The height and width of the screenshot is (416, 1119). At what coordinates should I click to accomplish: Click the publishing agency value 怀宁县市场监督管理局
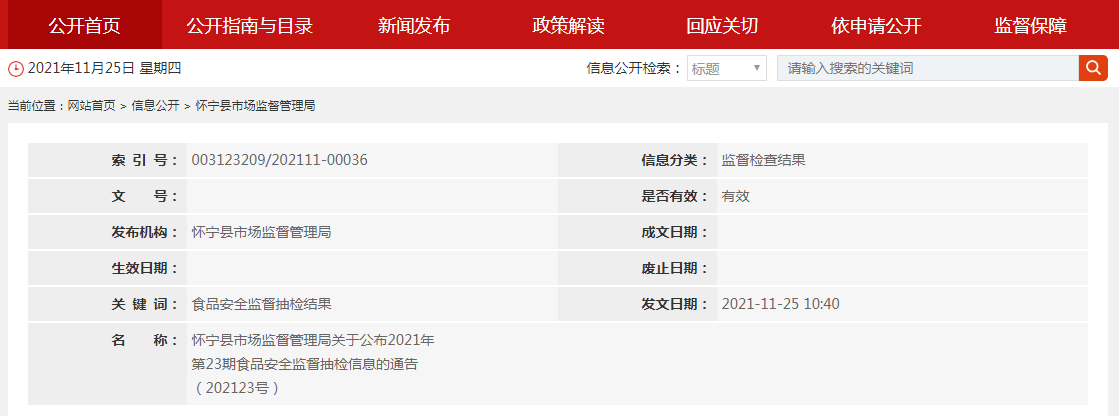coord(261,232)
